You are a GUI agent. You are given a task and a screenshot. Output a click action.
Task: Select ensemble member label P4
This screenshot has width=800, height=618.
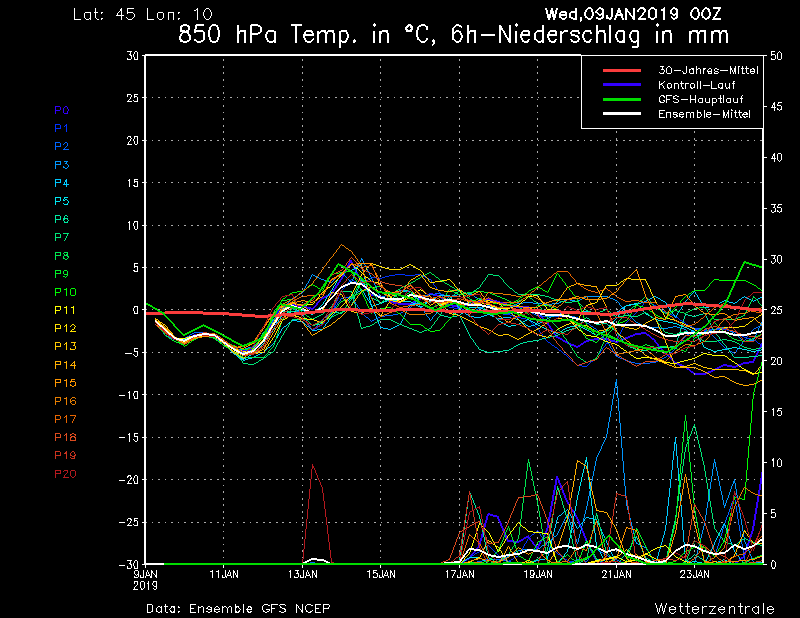point(62,183)
